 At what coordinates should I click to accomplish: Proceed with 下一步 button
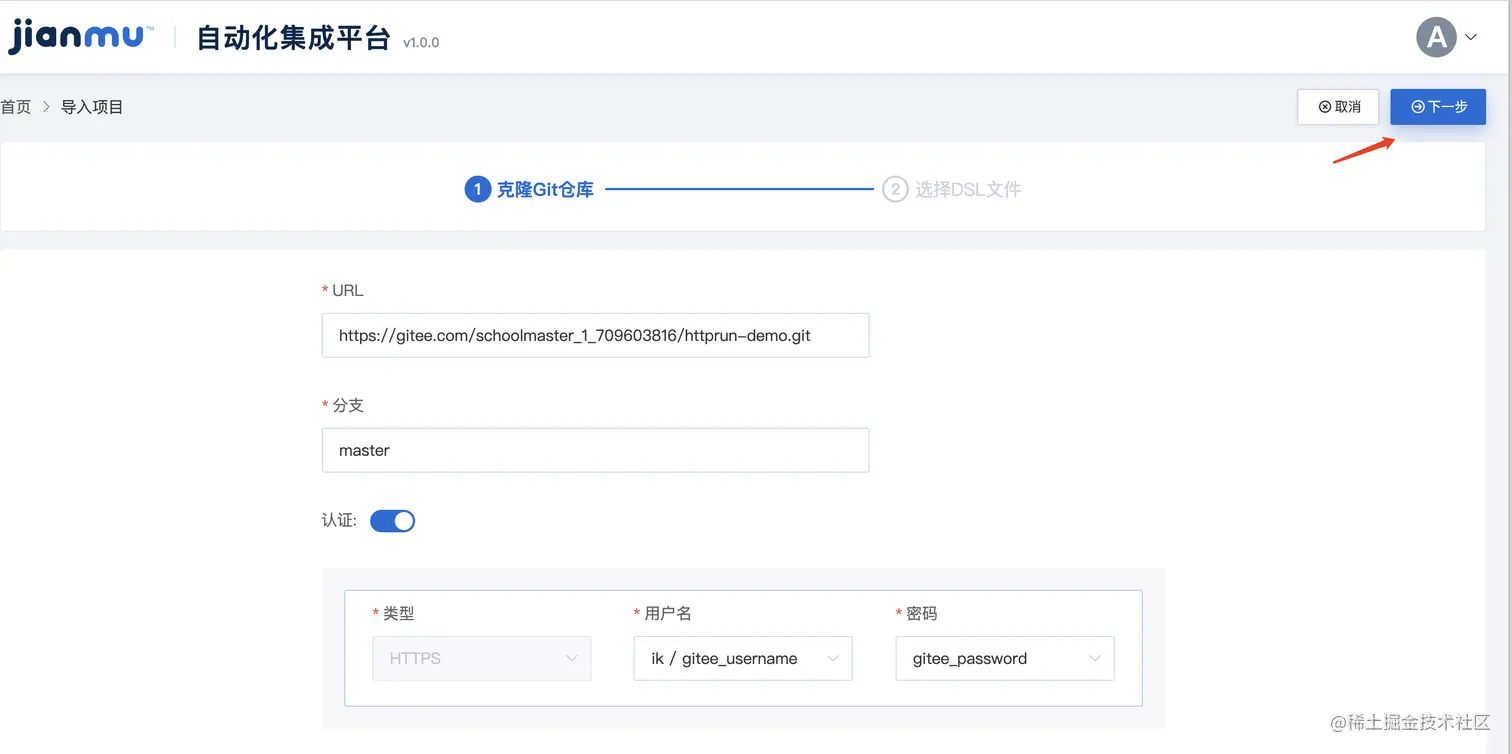coord(1438,107)
